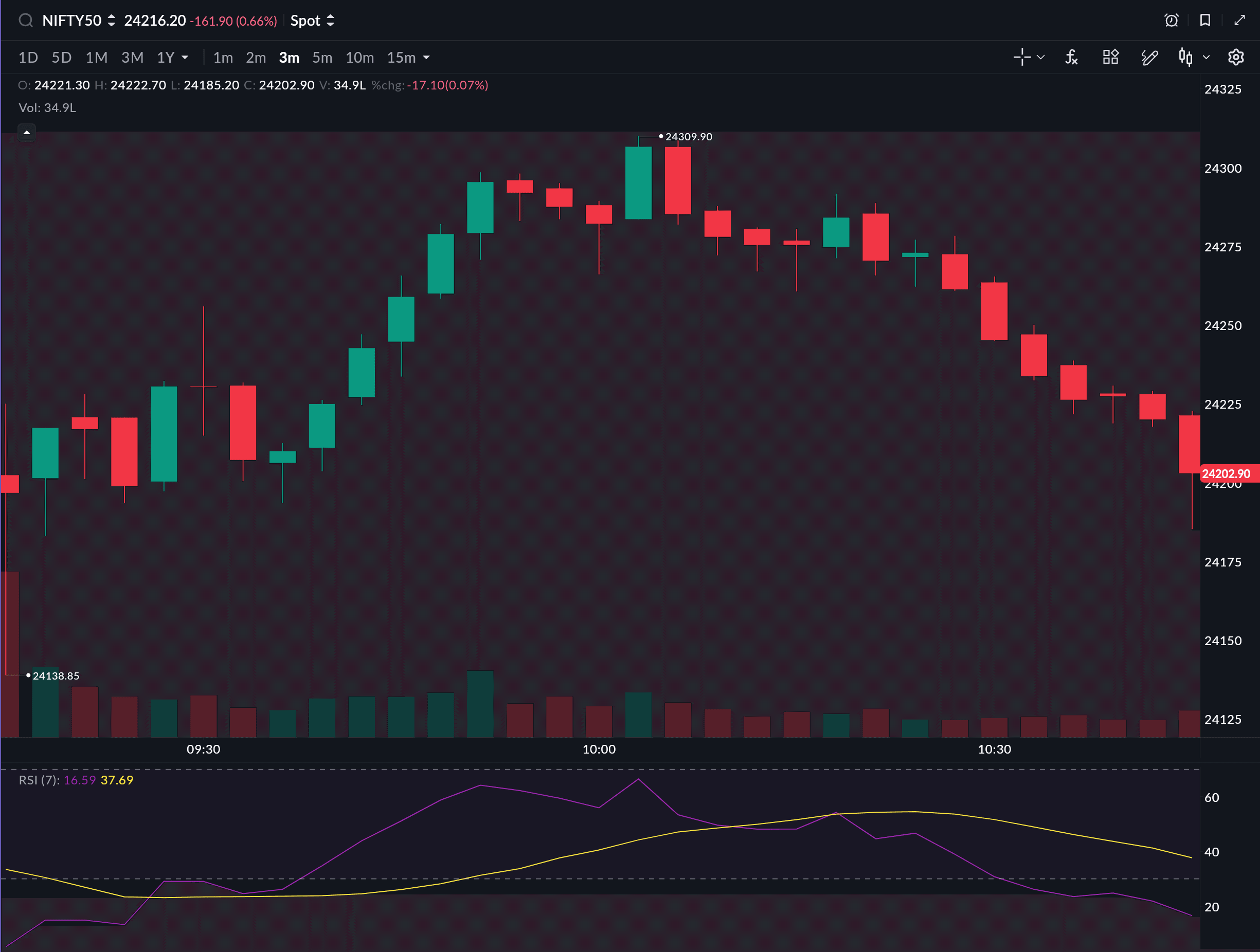The width and height of the screenshot is (1260, 952).
Task: Collapse the volume pane with arrow toggle
Action: (26, 133)
